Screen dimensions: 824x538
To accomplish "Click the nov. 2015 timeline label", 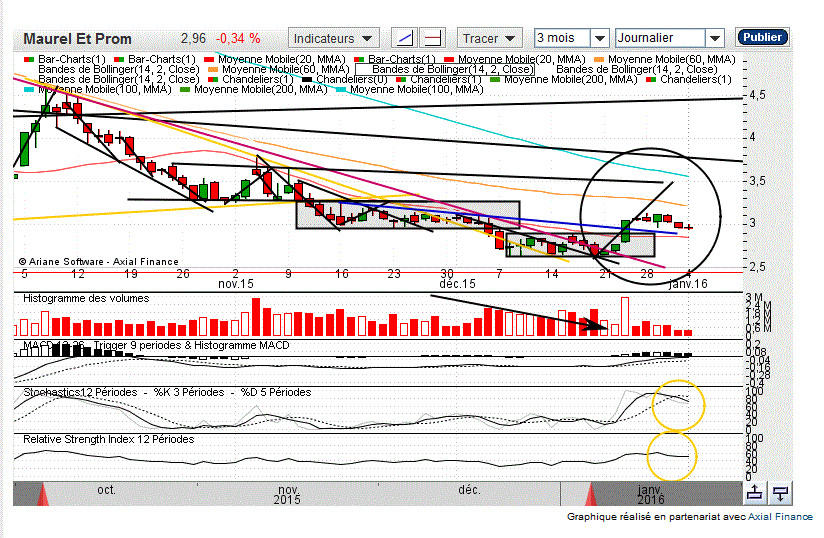I will 287,495.
